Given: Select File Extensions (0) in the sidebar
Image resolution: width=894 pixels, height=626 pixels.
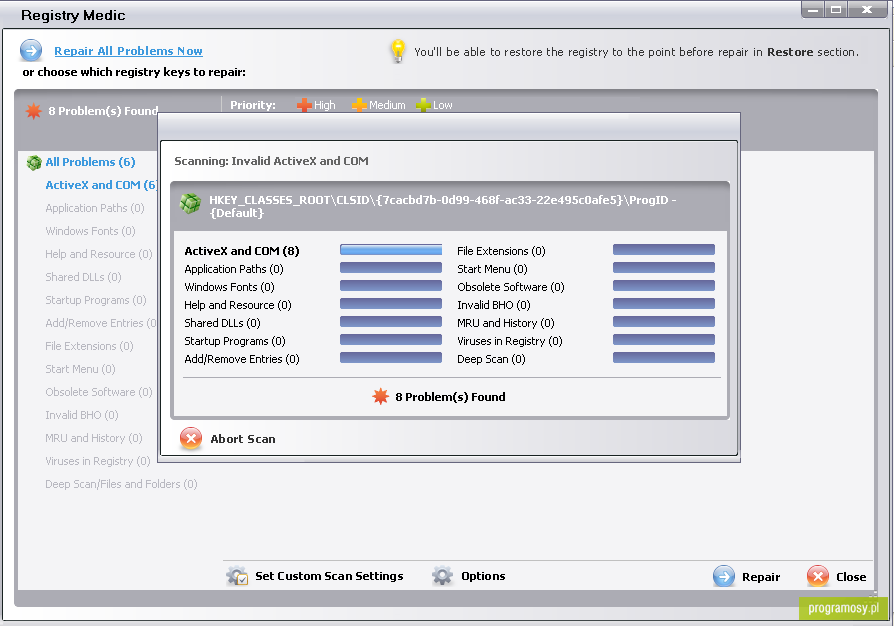Looking at the screenshot, I should tap(89, 346).
